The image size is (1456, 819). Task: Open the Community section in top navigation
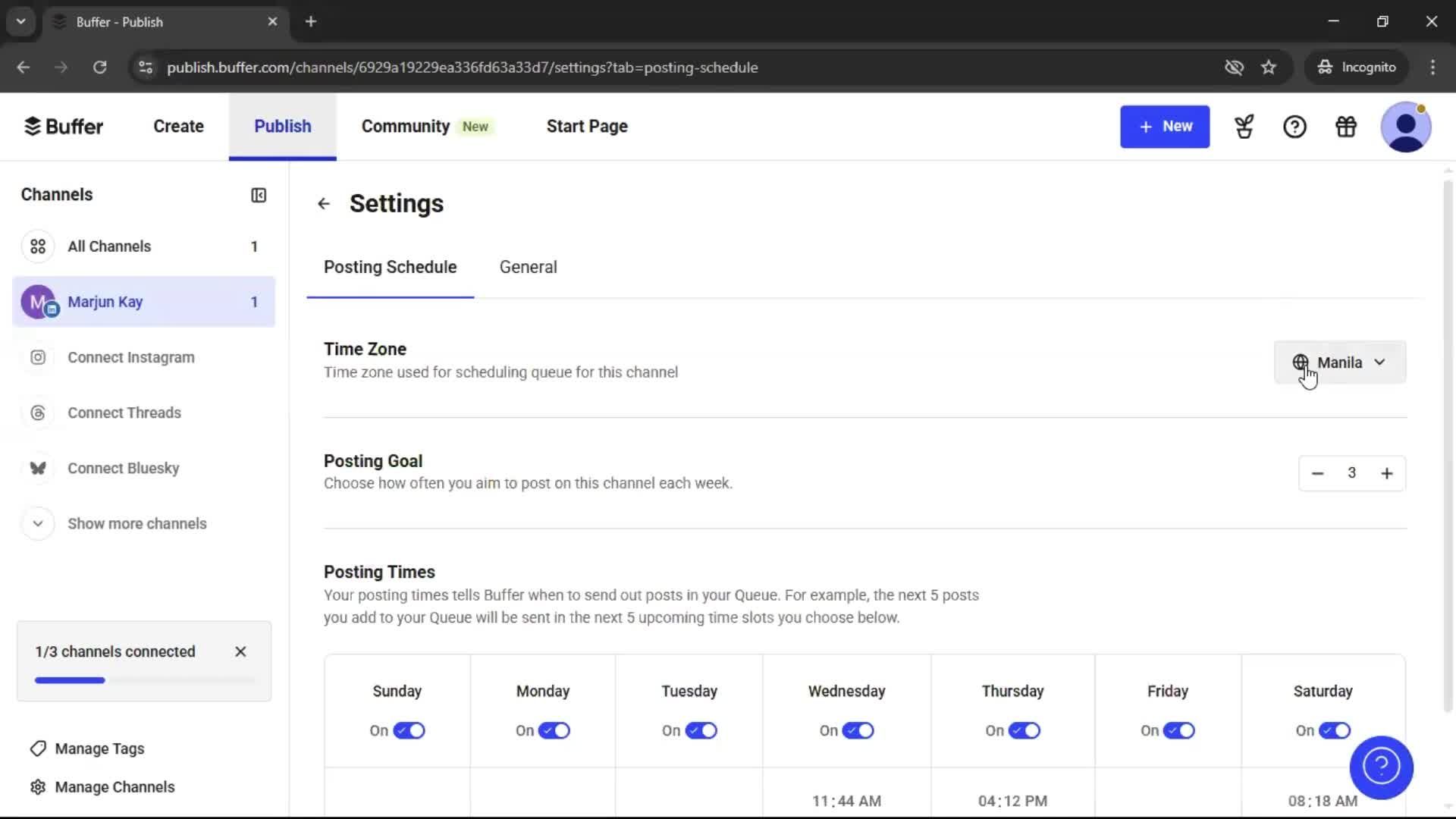tap(405, 126)
